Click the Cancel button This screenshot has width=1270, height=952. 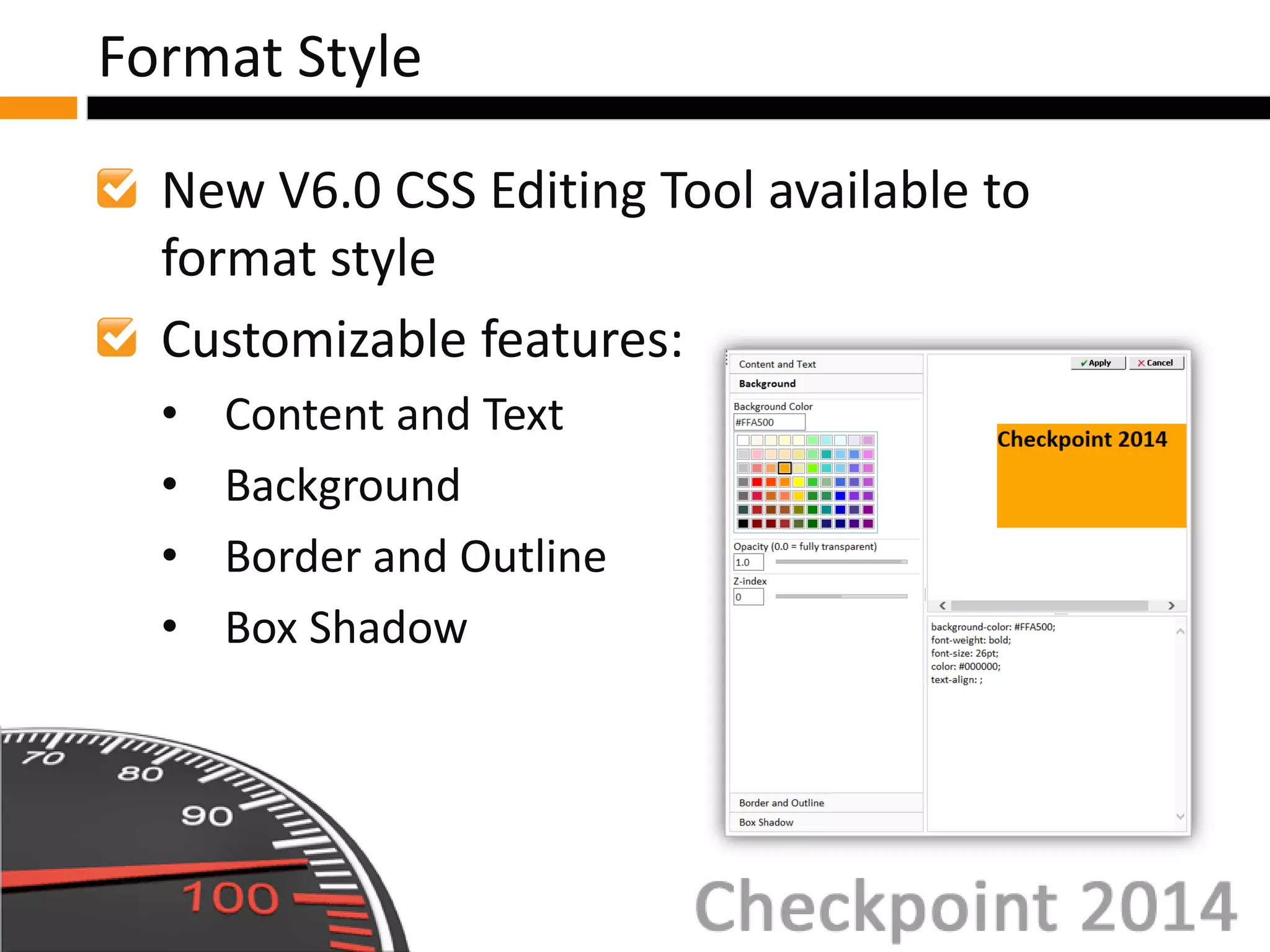coord(1157,363)
